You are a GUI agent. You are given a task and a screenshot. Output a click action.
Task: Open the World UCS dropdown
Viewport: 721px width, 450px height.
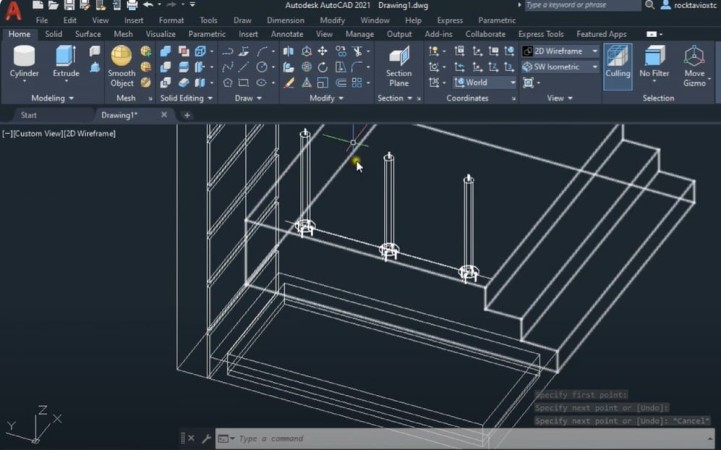(x=485, y=83)
